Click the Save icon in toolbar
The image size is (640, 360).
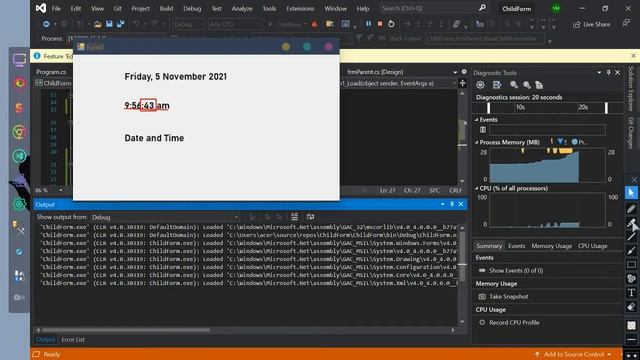[109, 24]
